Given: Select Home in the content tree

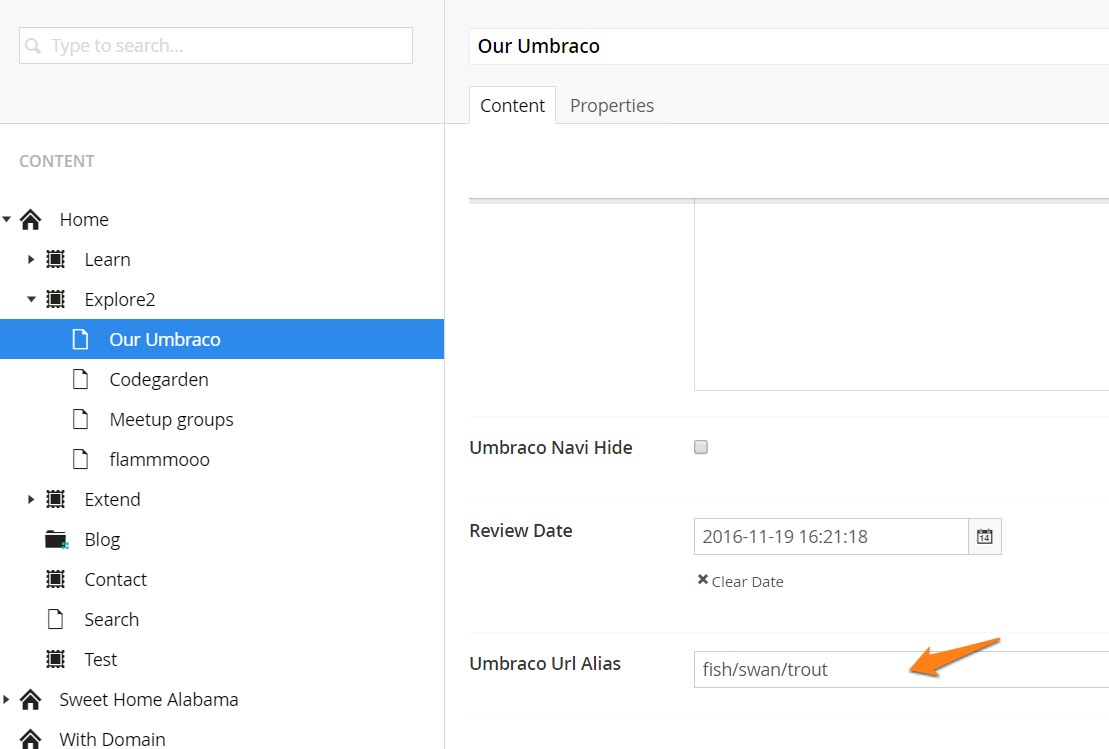Looking at the screenshot, I should (84, 220).
